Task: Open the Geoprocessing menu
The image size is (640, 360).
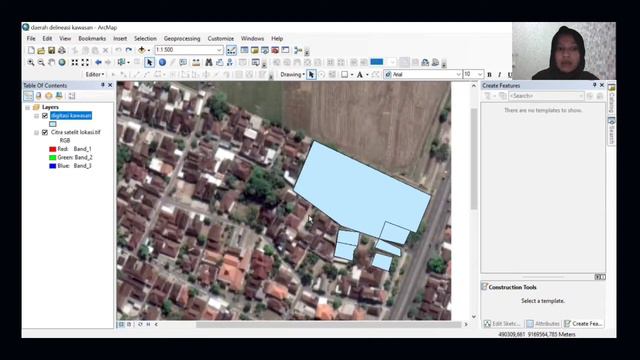Action: [182, 38]
